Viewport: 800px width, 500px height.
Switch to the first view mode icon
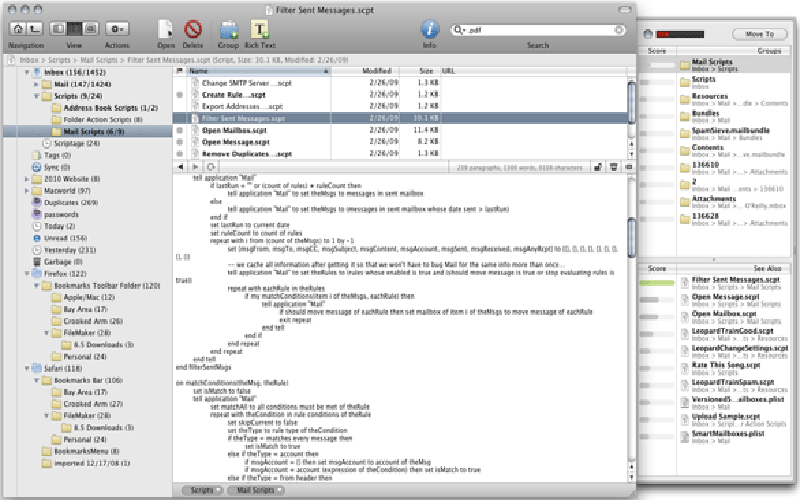tap(58, 29)
